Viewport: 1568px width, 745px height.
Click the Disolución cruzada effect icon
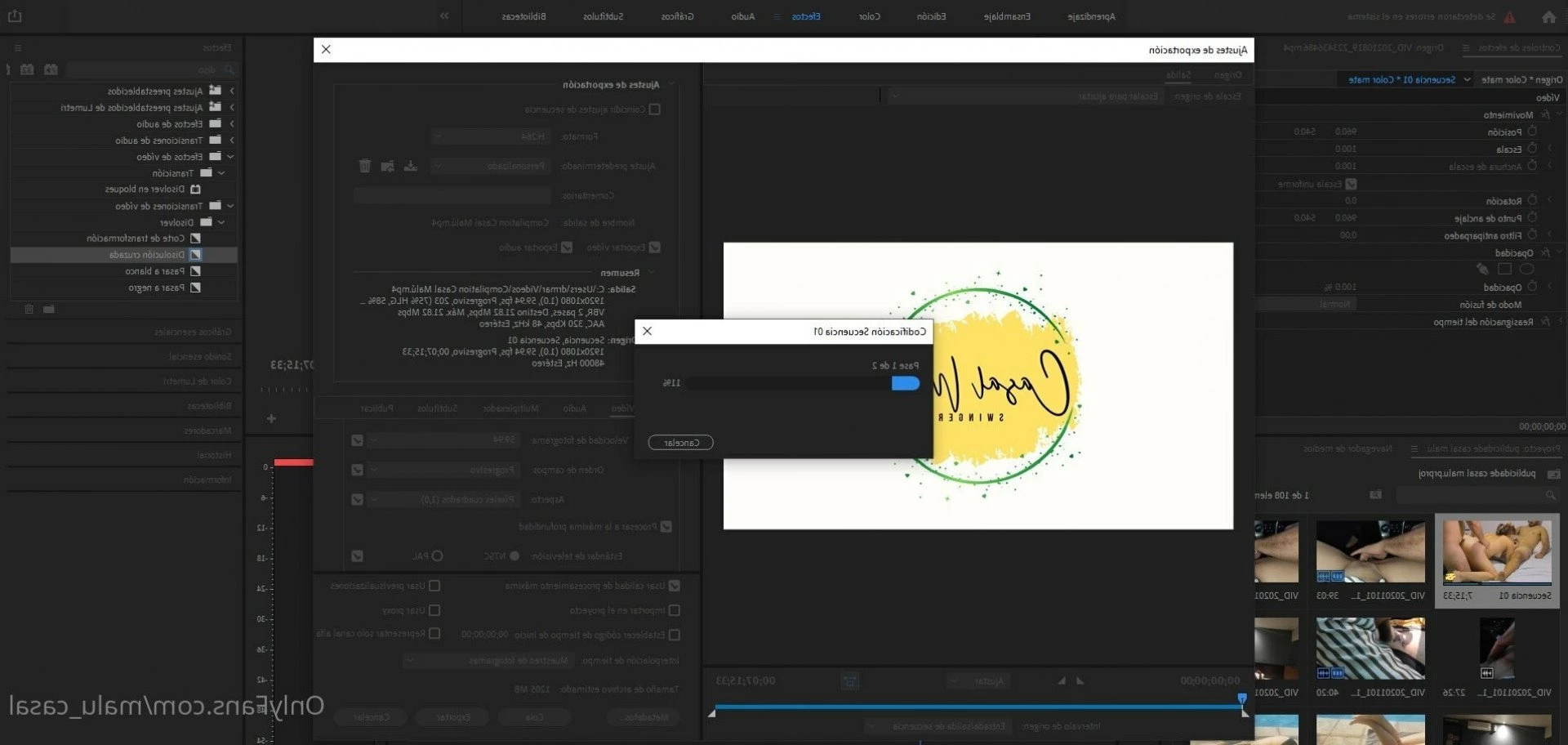point(195,255)
